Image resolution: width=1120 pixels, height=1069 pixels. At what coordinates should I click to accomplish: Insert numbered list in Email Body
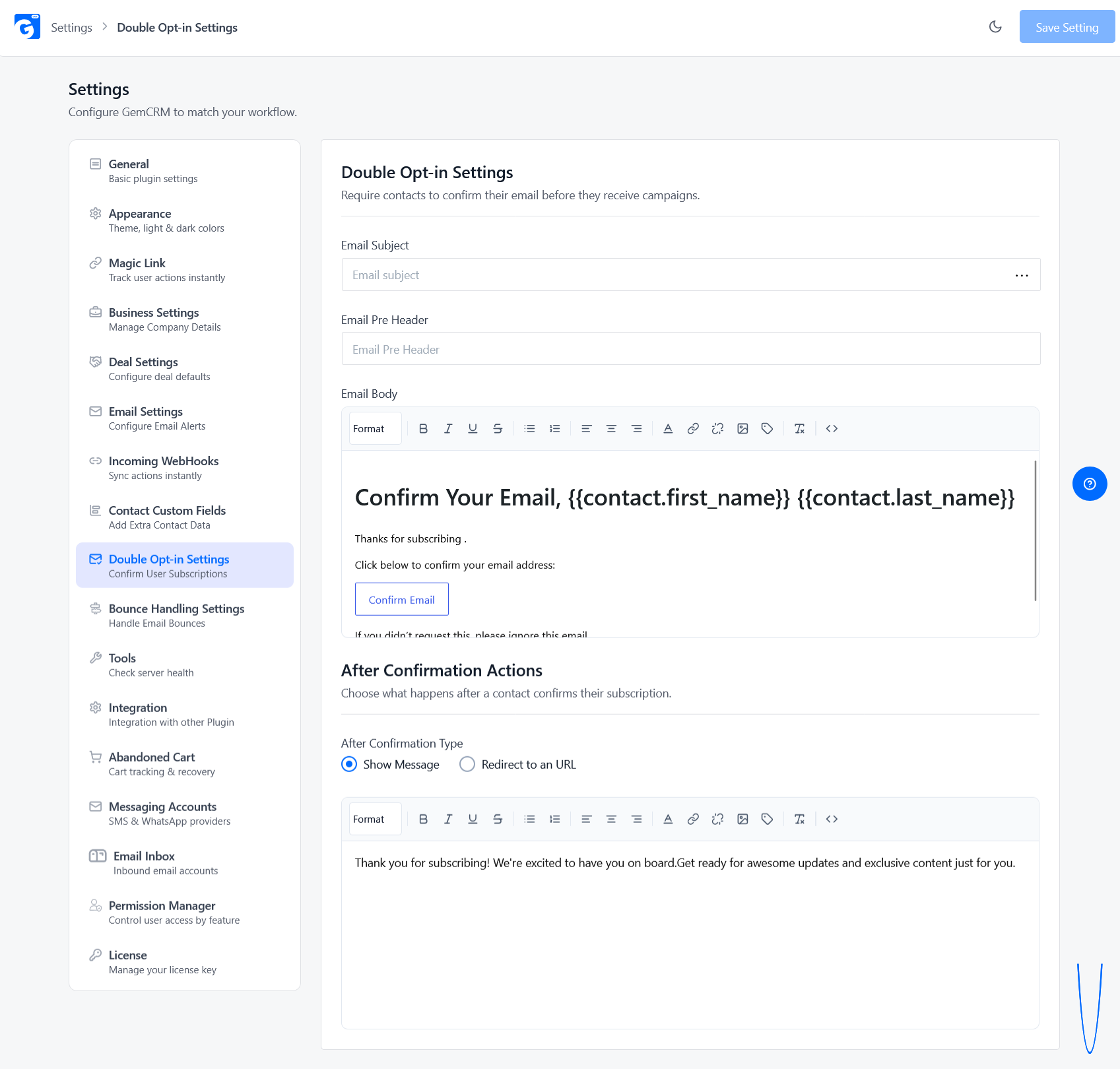(x=554, y=429)
